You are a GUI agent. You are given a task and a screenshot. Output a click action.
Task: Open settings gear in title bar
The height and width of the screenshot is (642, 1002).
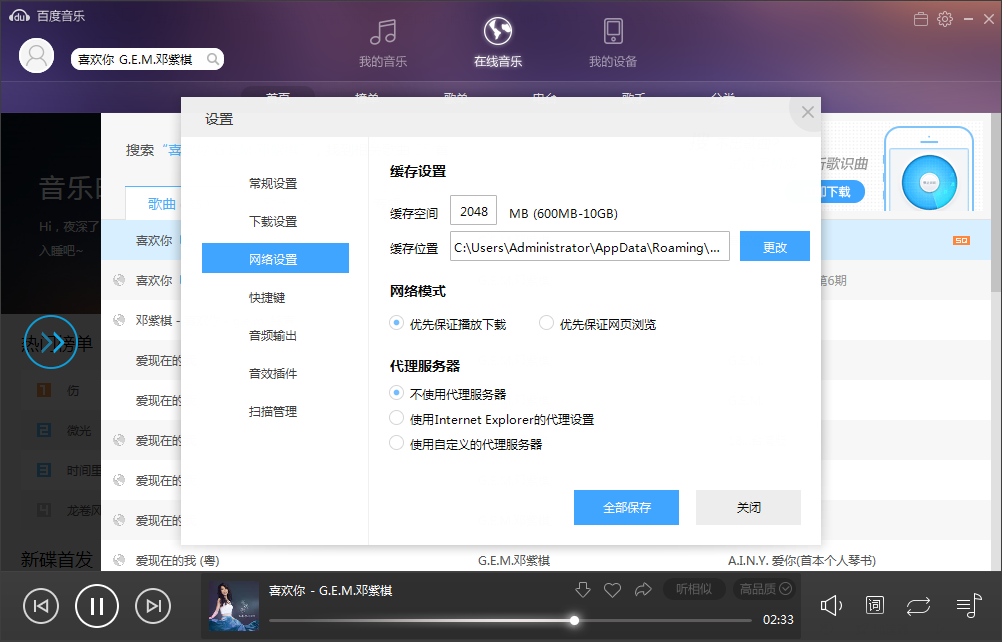pos(944,19)
